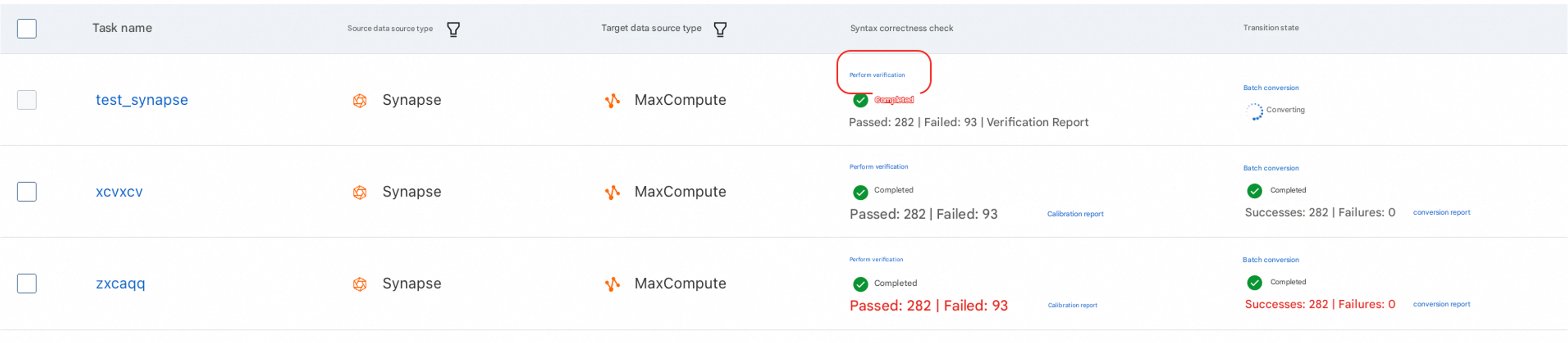1568x343 pixels.
Task: Open Calibration report for xcvxcv
Action: coord(1075,214)
